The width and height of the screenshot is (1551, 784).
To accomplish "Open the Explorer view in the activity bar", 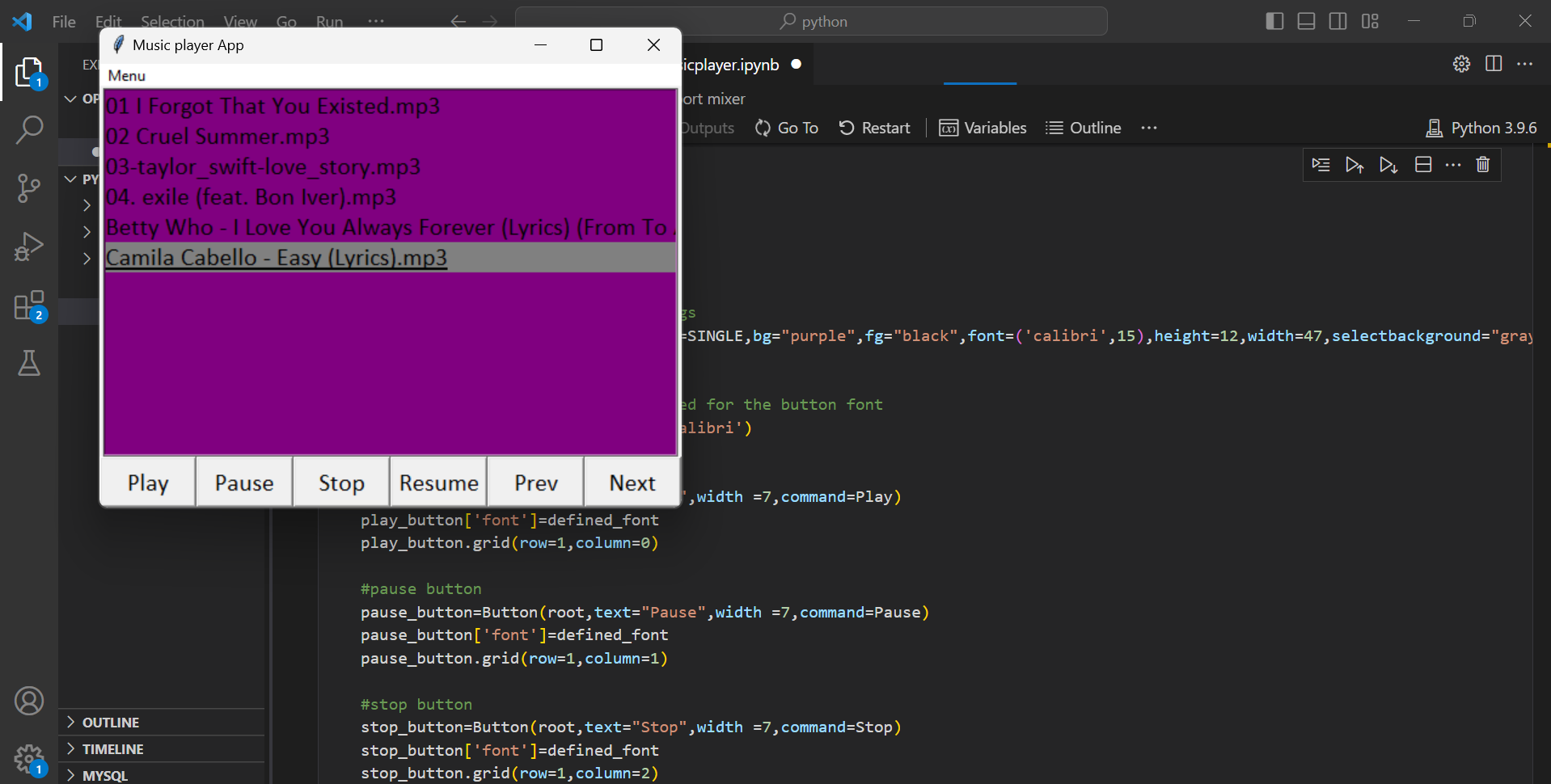I will (x=29, y=71).
